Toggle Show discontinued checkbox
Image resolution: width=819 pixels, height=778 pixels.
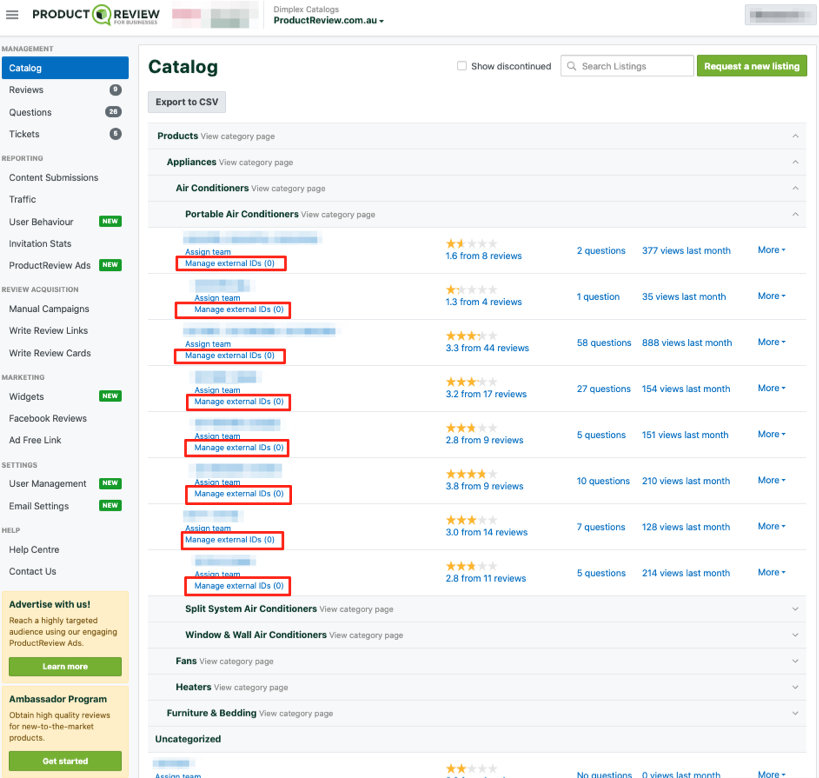(462, 66)
